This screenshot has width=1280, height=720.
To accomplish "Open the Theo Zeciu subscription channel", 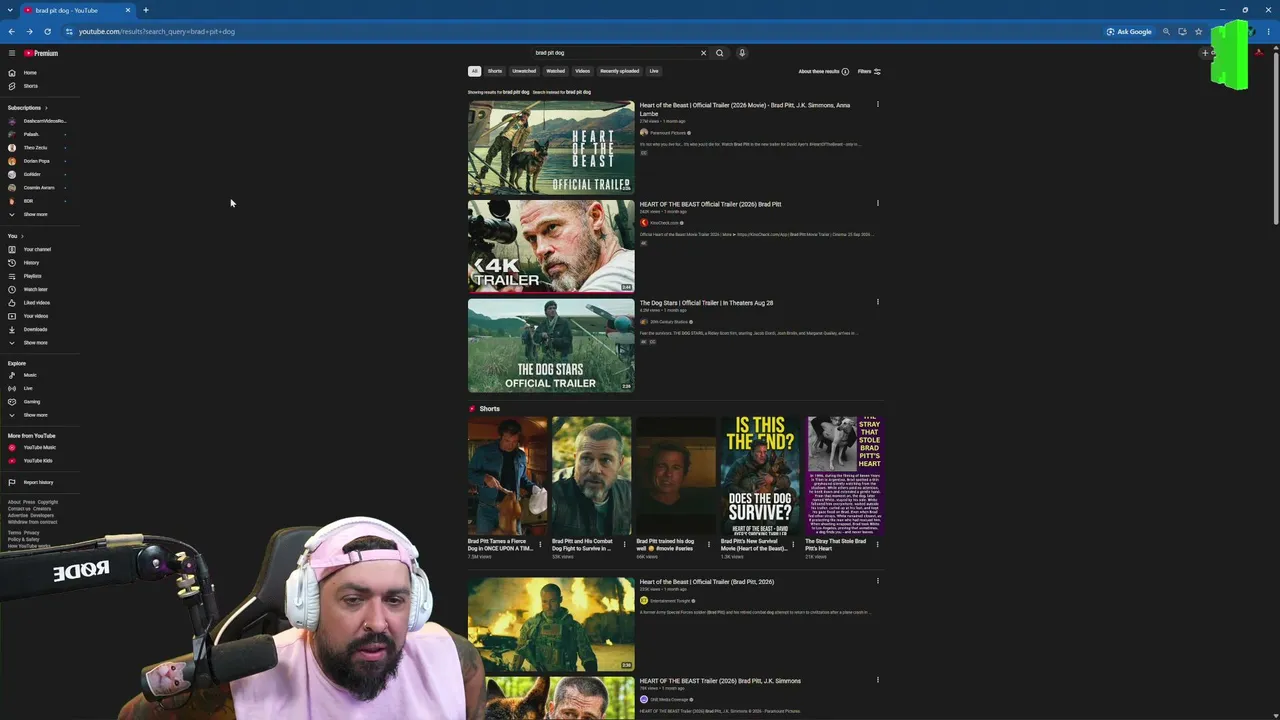I will (x=35, y=148).
